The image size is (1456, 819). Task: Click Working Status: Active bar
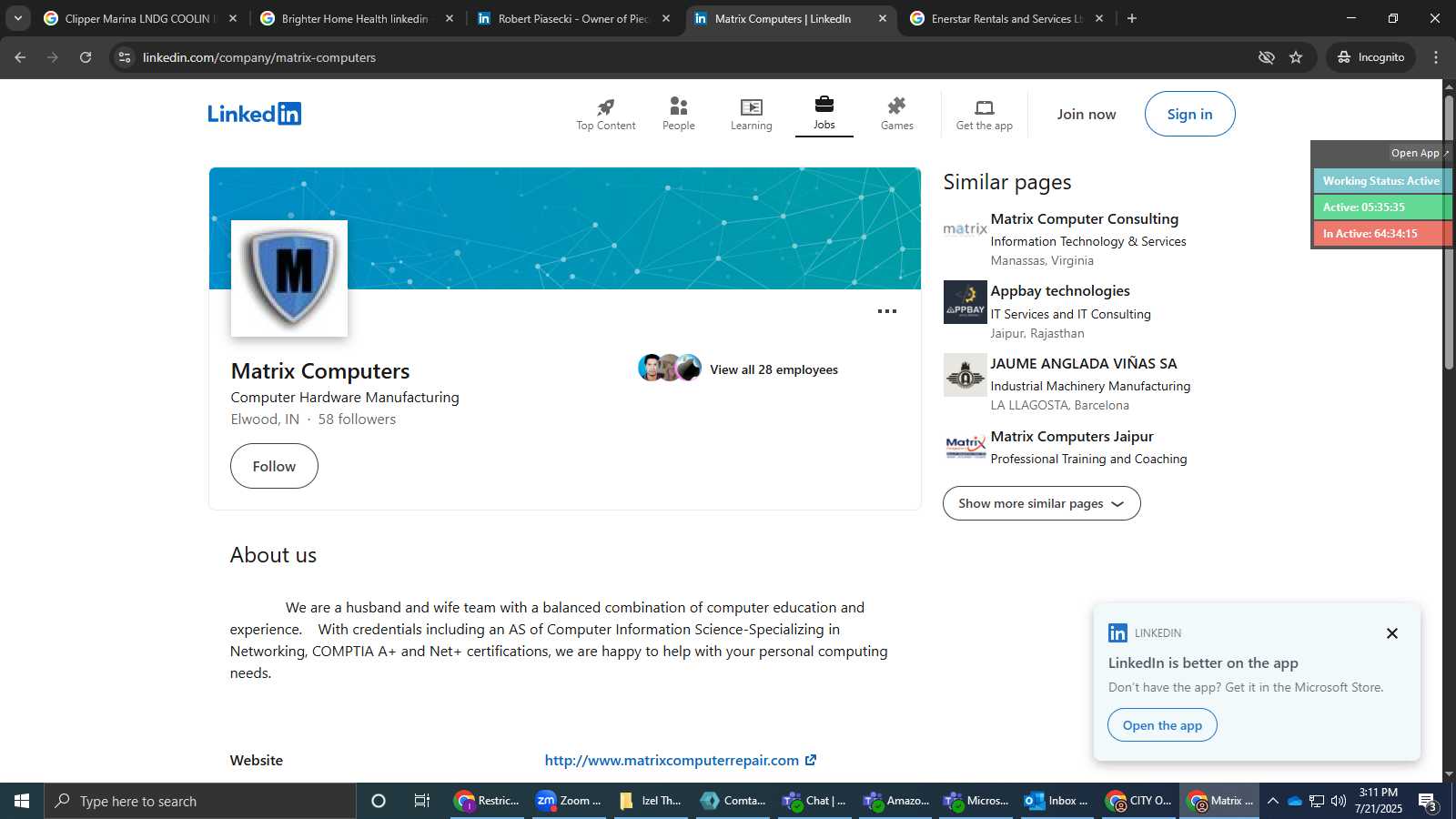1380,181
